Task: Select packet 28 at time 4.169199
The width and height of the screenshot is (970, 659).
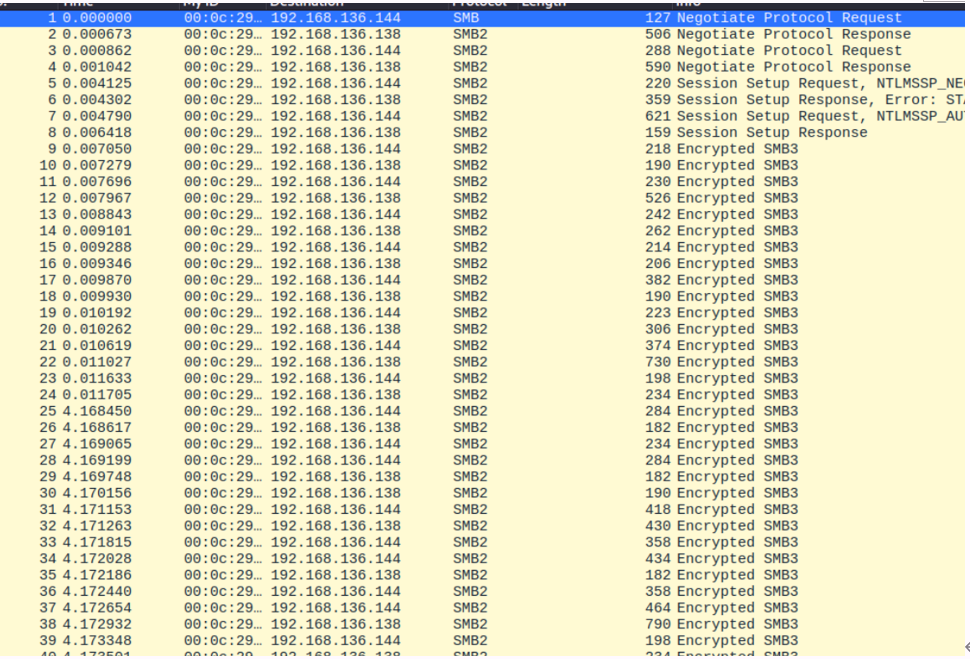Action: 483,460
